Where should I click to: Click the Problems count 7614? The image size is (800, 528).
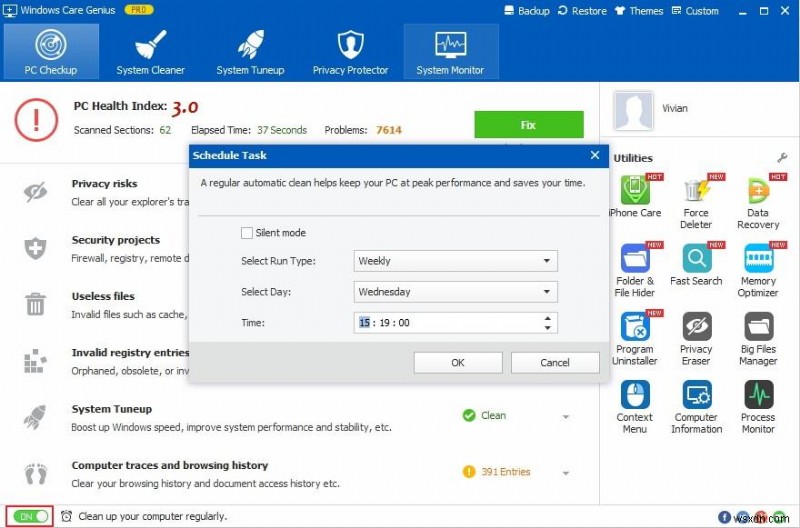[x=389, y=130]
